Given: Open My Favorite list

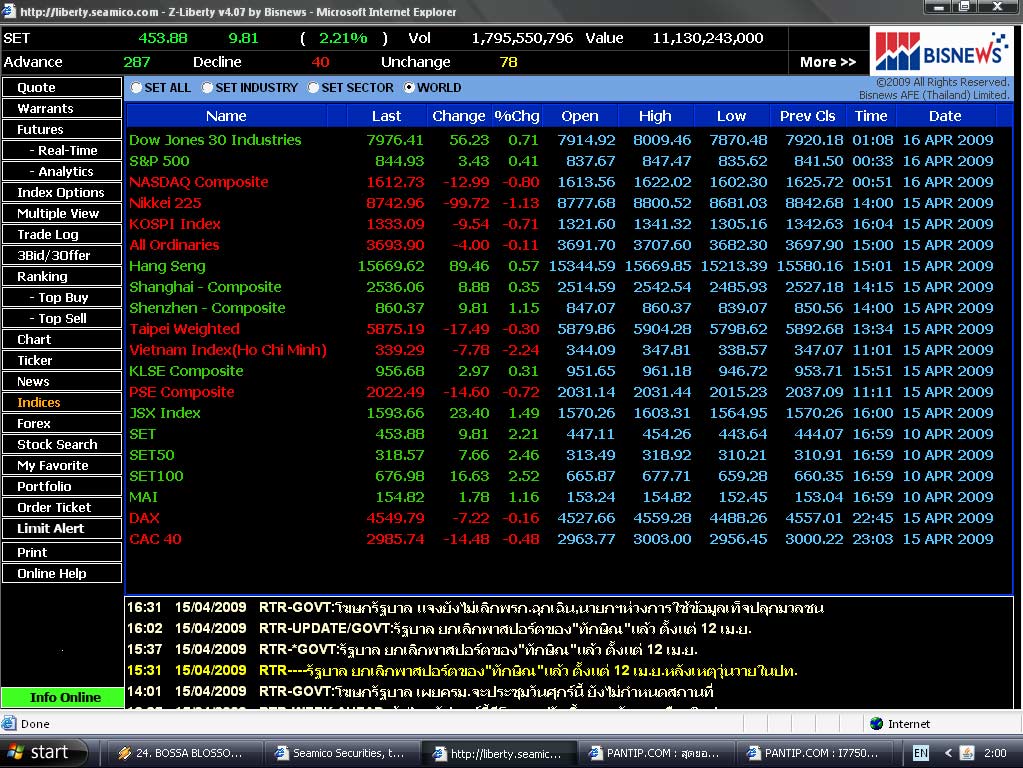Looking at the screenshot, I should coord(62,465).
